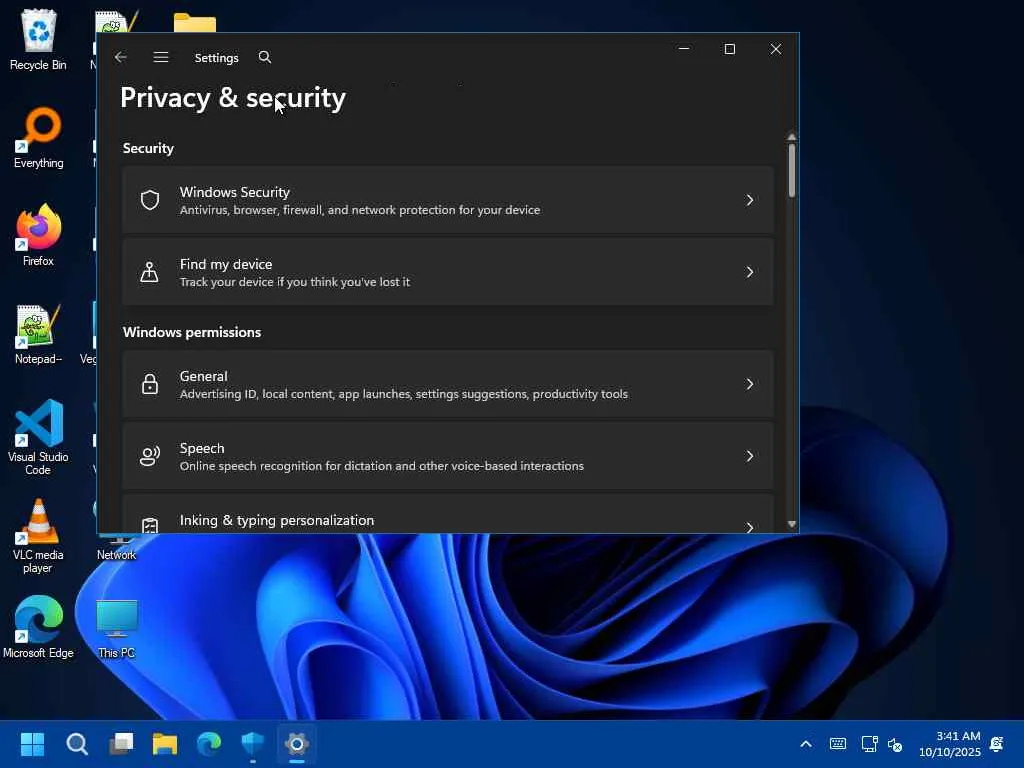Select the Microsoft Edge desktop shortcut
1024x768 pixels.
click(39, 628)
